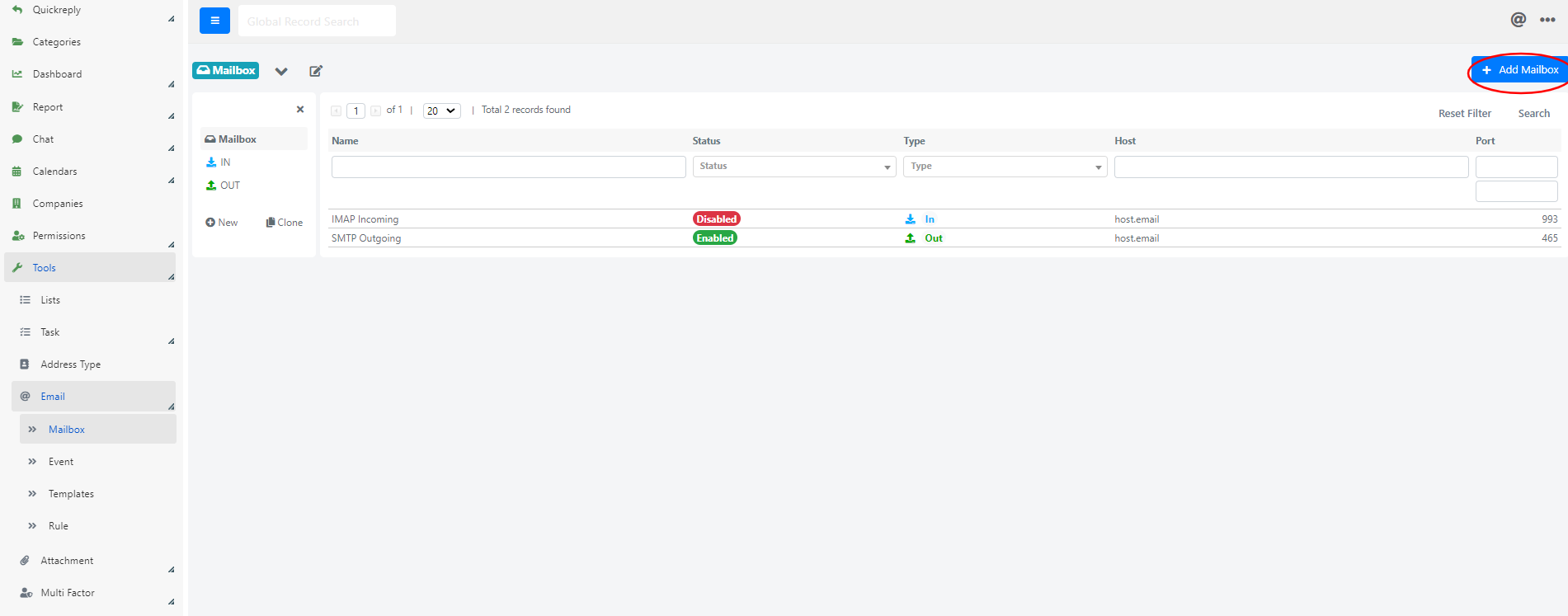Go to next page arrow in pager
Image resolution: width=1568 pixels, height=616 pixels.
click(x=375, y=111)
